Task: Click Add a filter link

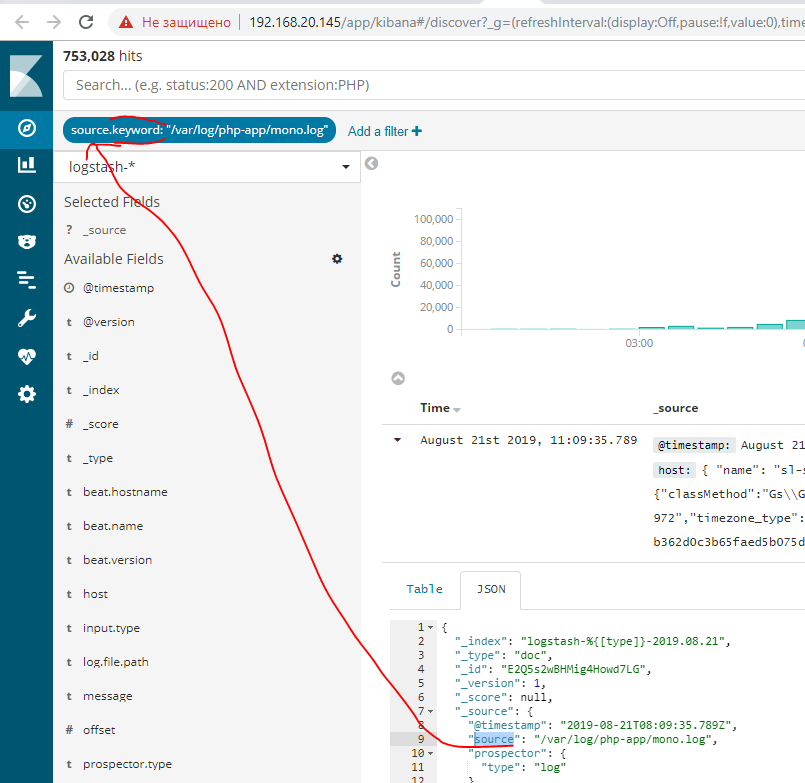Action: [384, 131]
